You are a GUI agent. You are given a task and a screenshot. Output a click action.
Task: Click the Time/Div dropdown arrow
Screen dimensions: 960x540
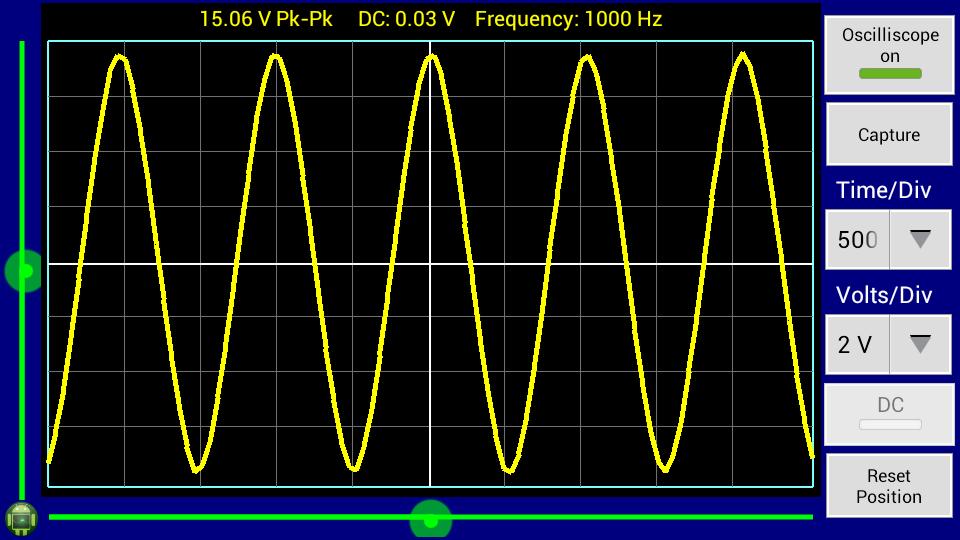920,240
